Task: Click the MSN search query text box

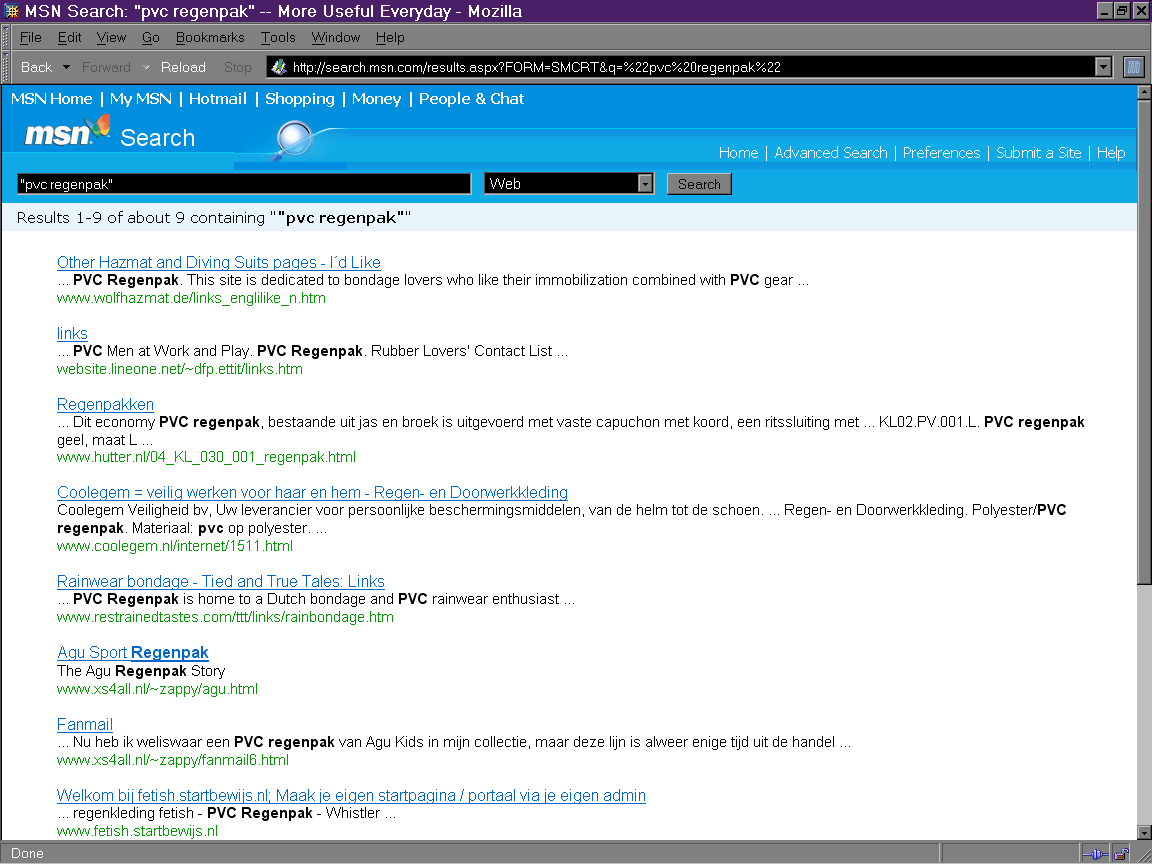Action: [244, 184]
